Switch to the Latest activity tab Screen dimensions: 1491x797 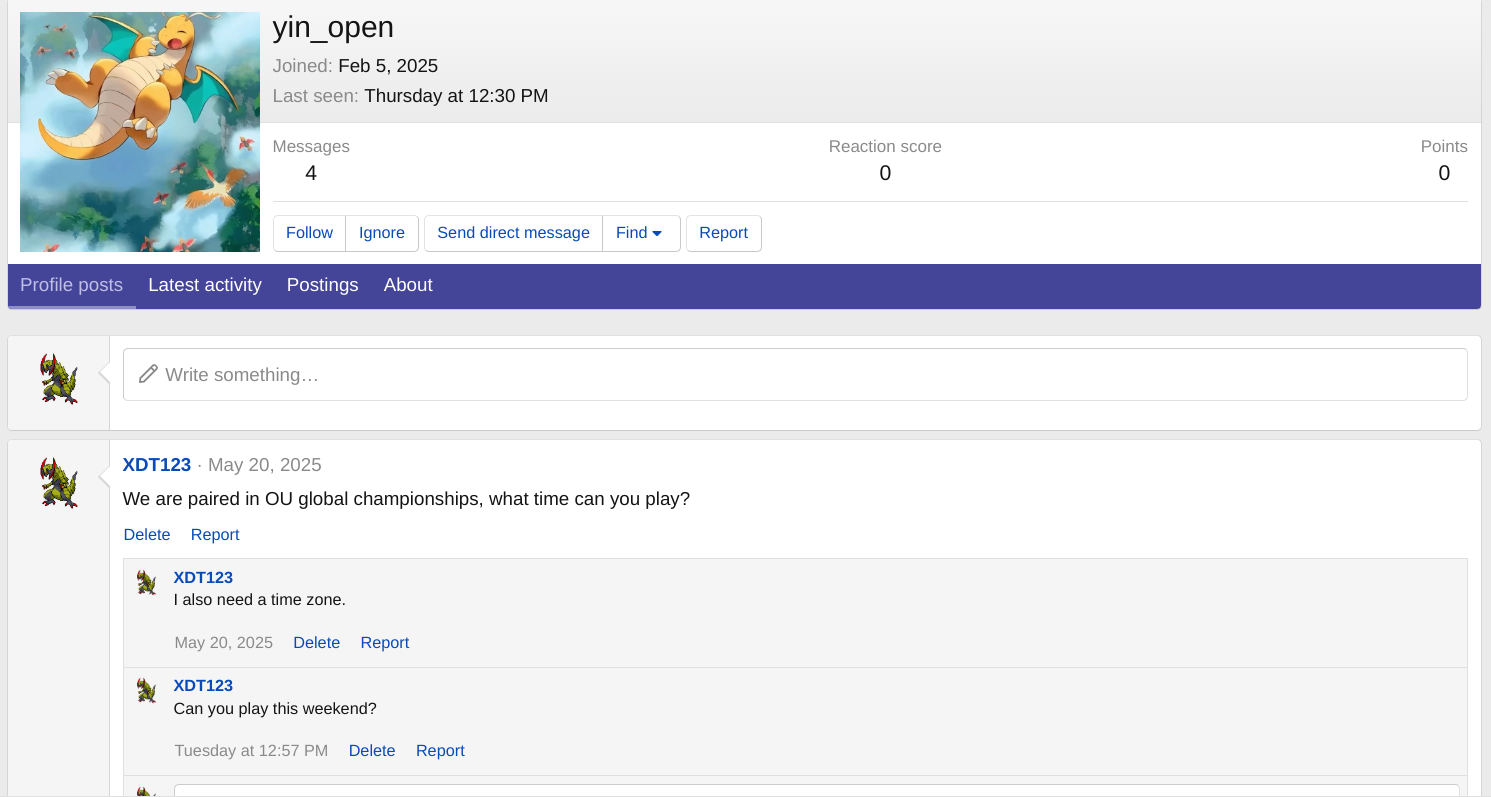(205, 285)
